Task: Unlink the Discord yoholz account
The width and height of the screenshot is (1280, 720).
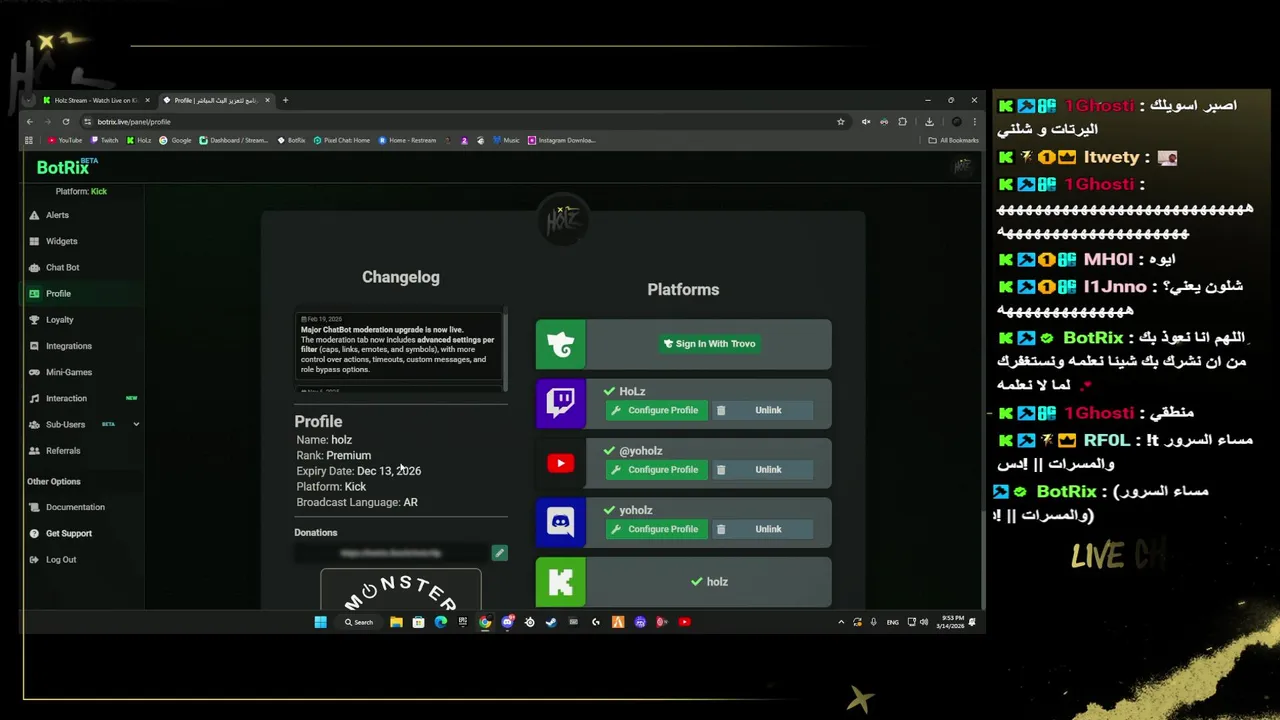Action: (x=761, y=529)
